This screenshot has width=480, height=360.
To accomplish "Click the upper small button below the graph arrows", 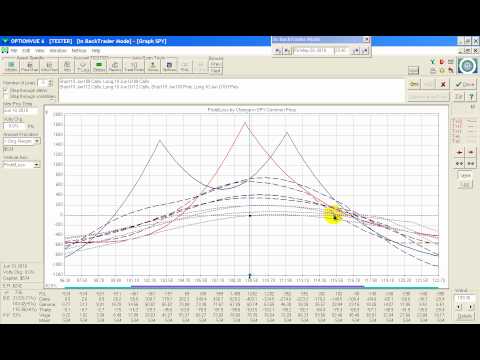I will coord(465,175).
